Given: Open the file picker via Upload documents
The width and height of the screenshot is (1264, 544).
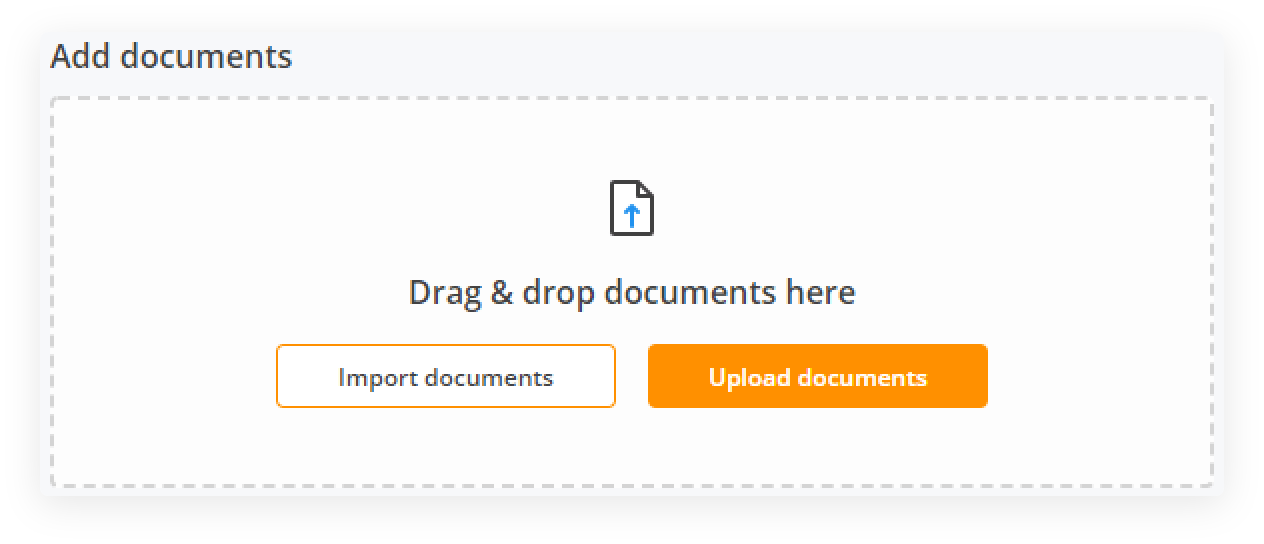Looking at the screenshot, I should (818, 376).
